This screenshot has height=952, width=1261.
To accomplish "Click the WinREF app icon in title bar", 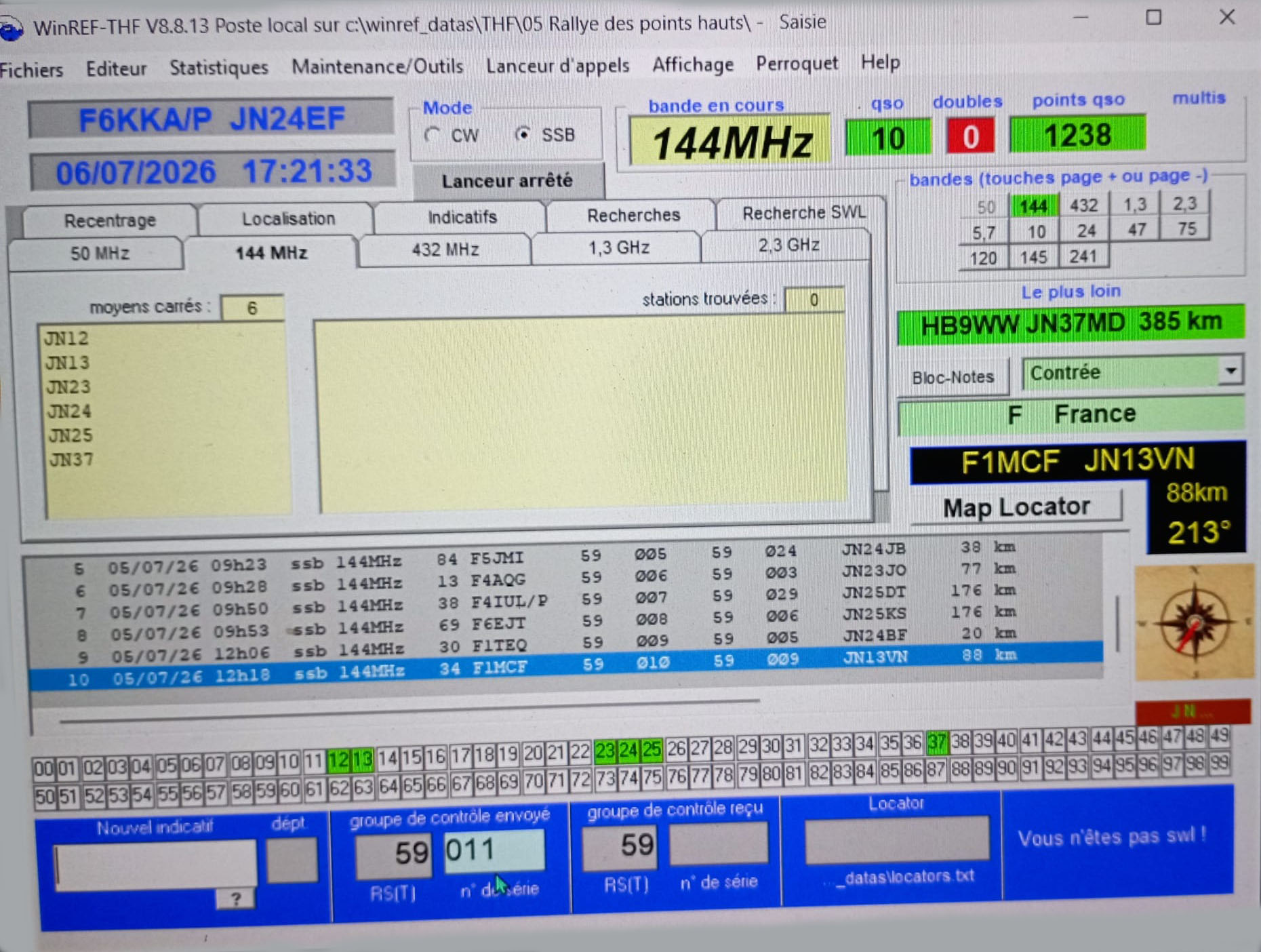I will (x=11, y=29).
